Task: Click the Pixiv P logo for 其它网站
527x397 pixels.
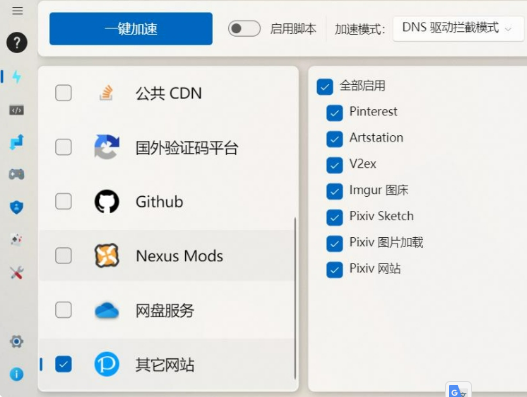Action: pos(107,364)
